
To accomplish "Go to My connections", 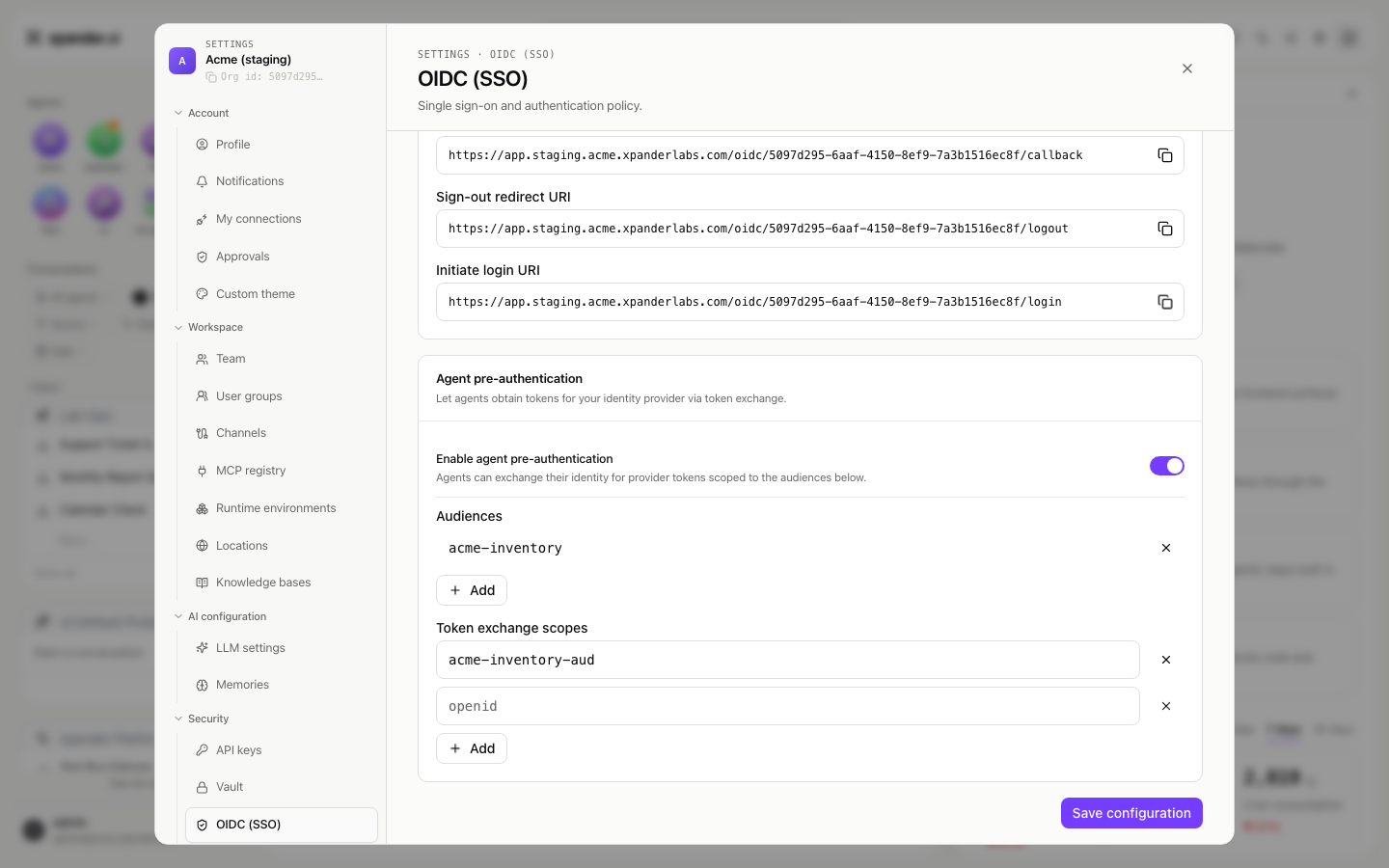I will tap(282, 219).
